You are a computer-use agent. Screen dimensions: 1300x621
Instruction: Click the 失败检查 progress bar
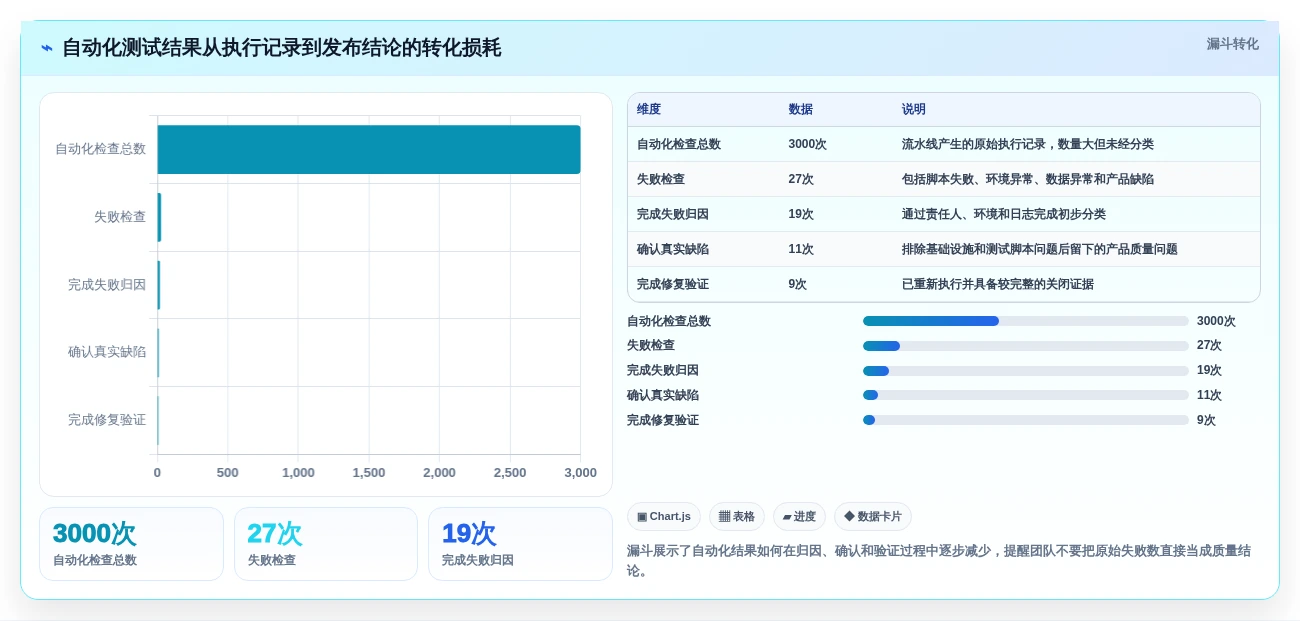1026,346
